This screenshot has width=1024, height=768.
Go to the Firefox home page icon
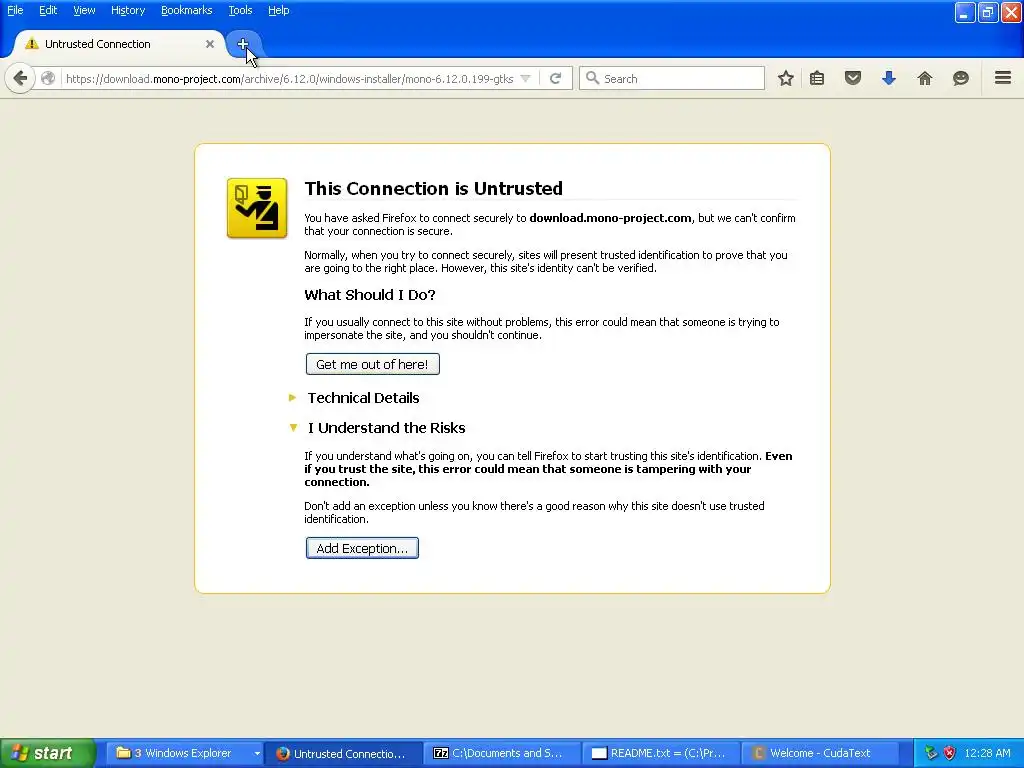925,78
